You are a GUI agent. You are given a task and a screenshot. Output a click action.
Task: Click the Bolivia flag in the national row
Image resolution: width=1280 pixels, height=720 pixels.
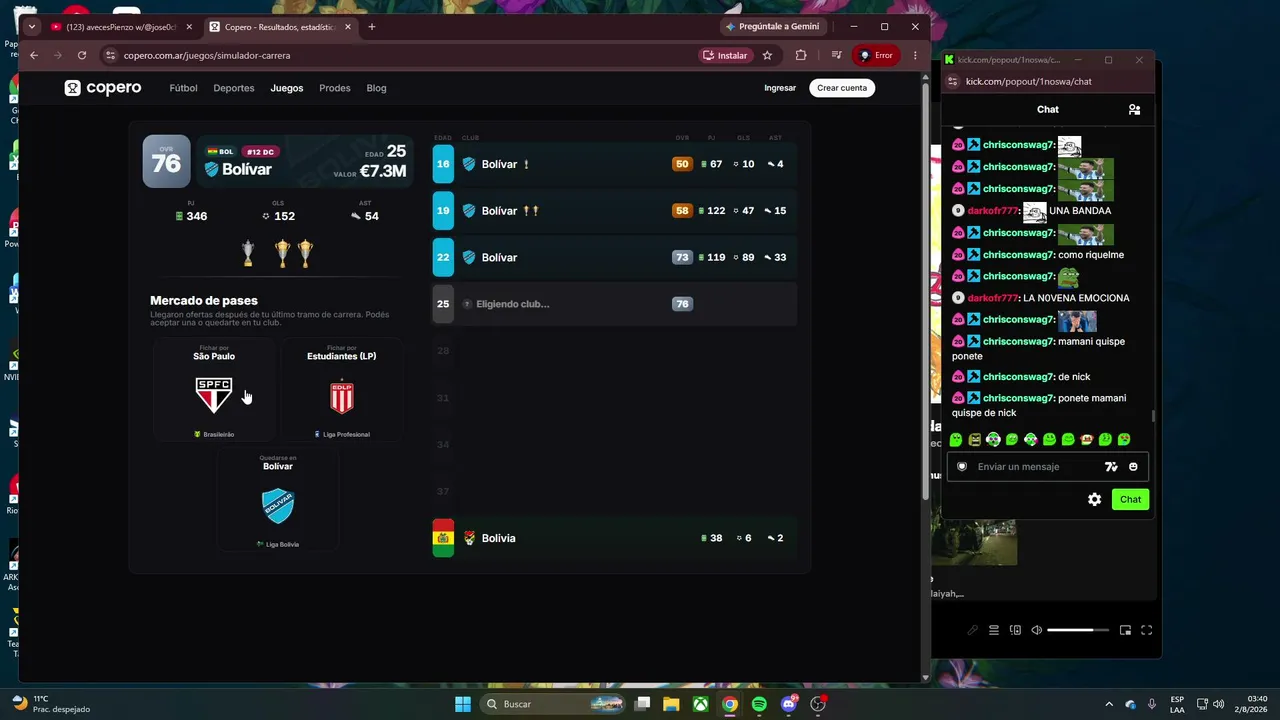coord(443,538)
